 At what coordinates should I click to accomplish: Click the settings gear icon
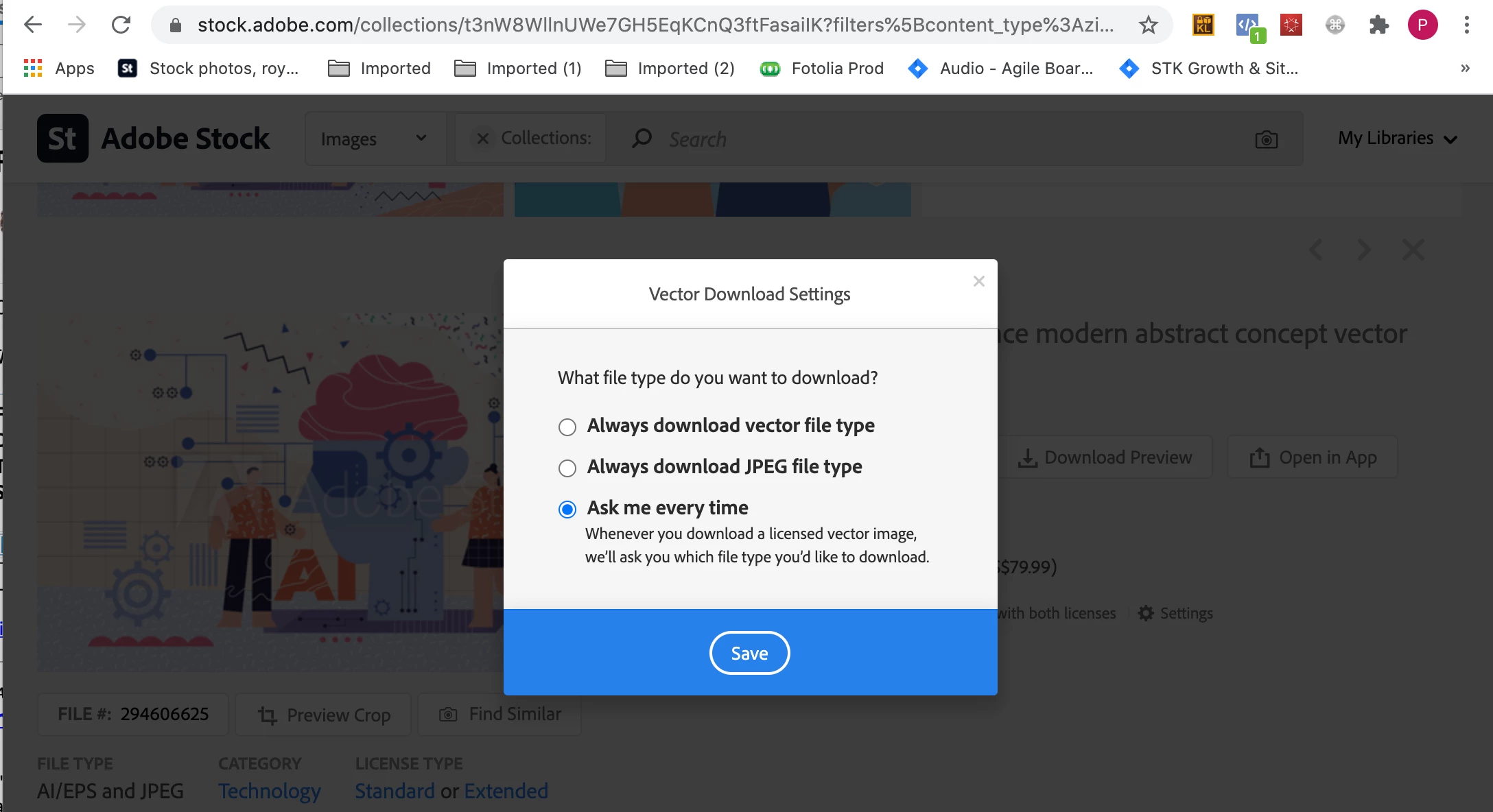click(x=1145, y=613)
